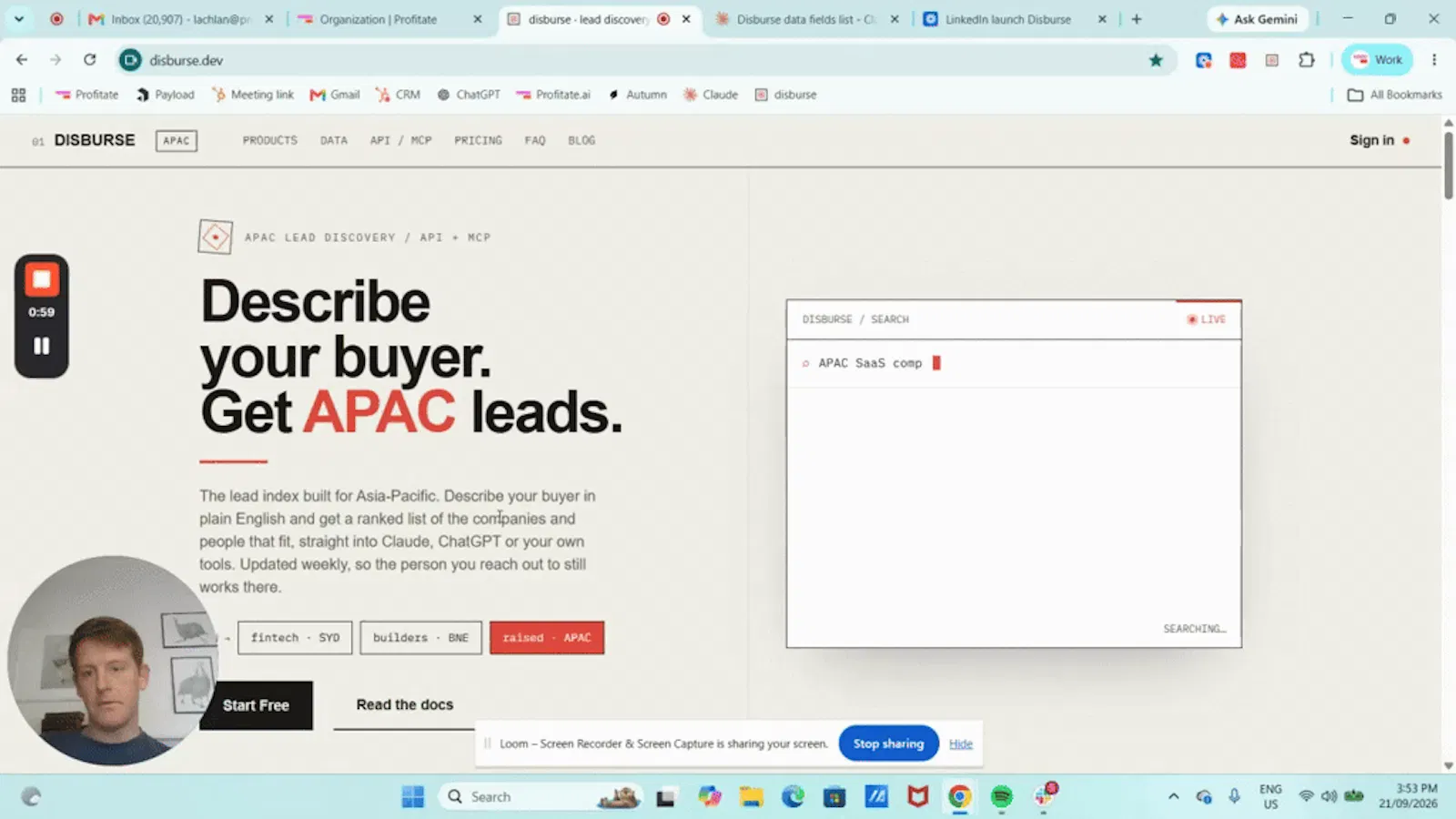This screenshot has height=819, width=1456.
Task: Close the Organization | Profitate tab
Action: pos(478,19)
